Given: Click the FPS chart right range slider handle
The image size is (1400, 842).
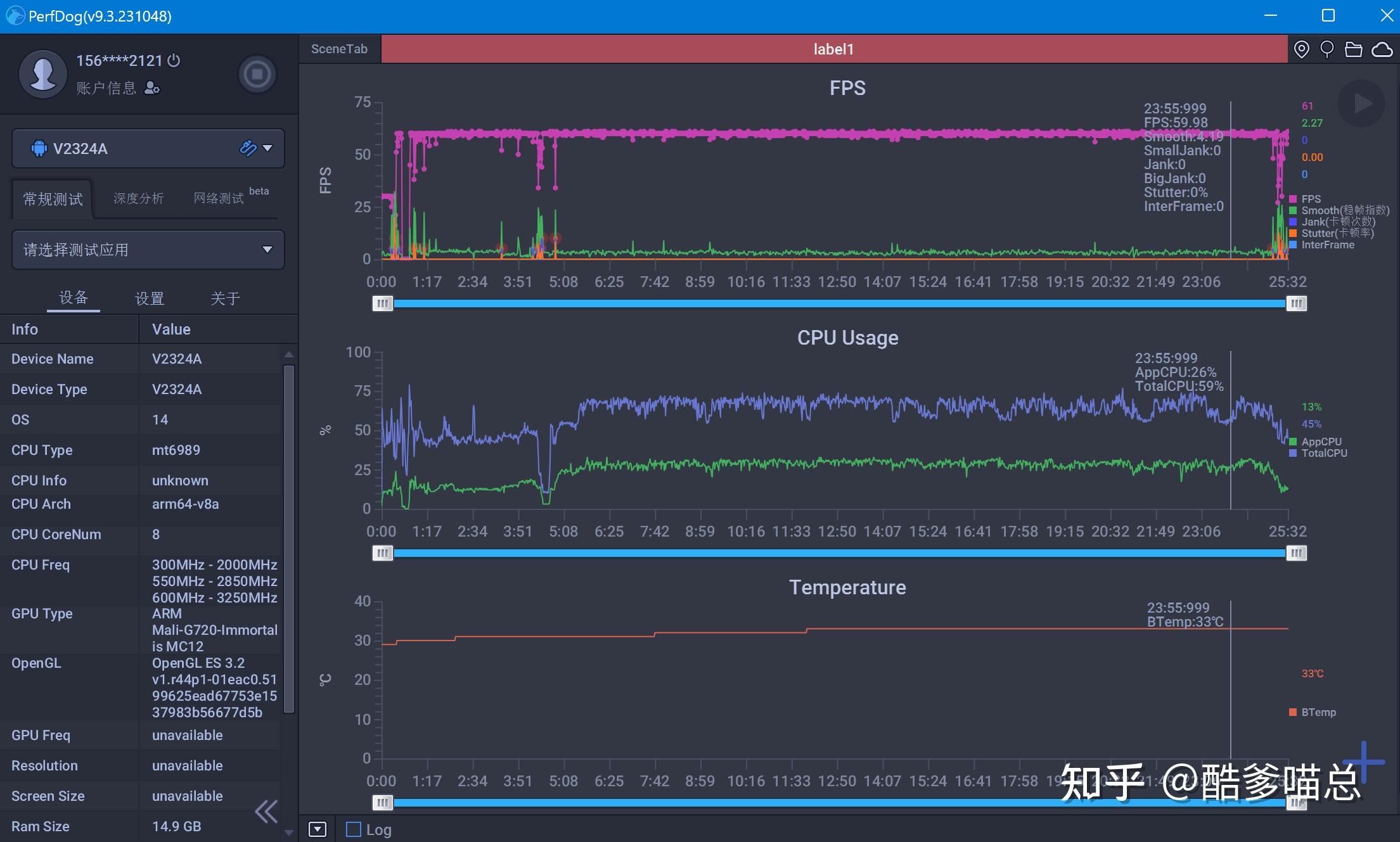Looking at the screenshot, I should click(1296, 303).
